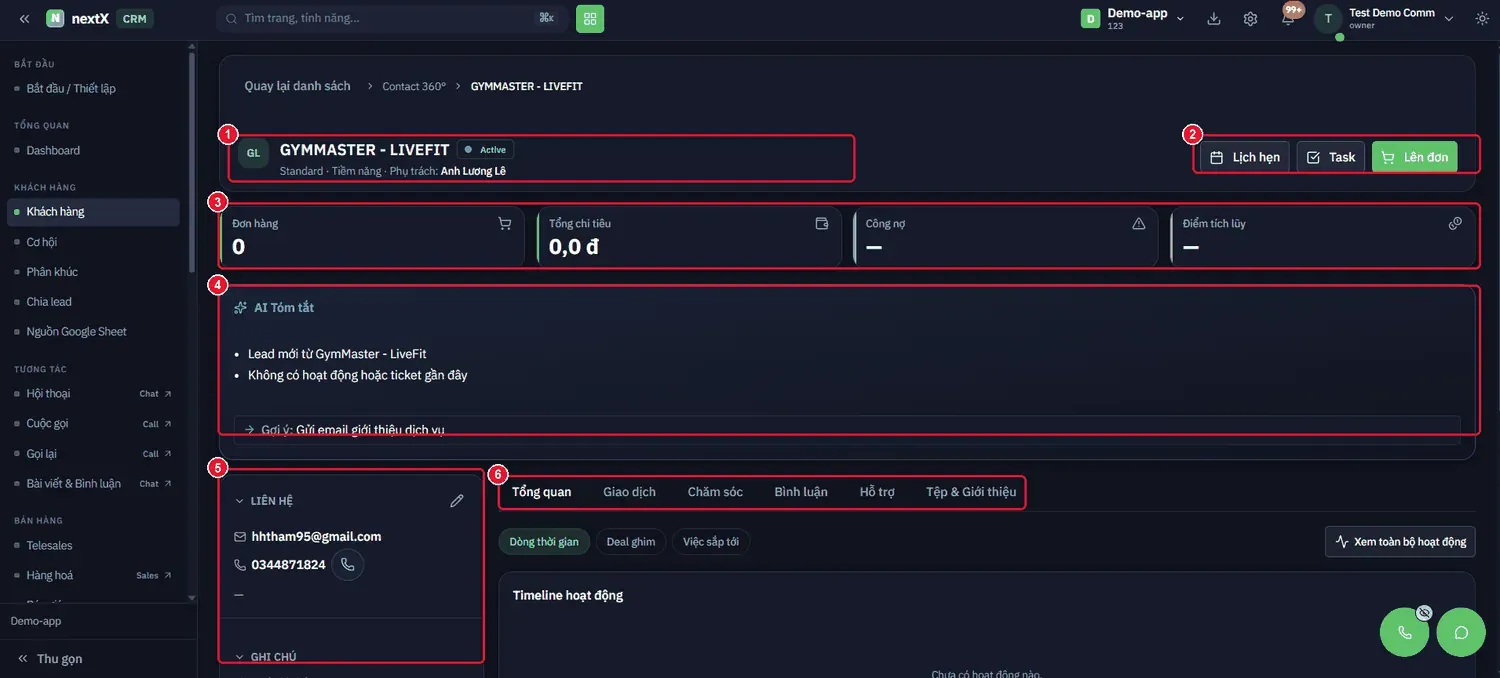Screen dimensions: 1500x678
Task: Select the Tệp & Giới thiệu tab
Action: (x=971, y=492)
